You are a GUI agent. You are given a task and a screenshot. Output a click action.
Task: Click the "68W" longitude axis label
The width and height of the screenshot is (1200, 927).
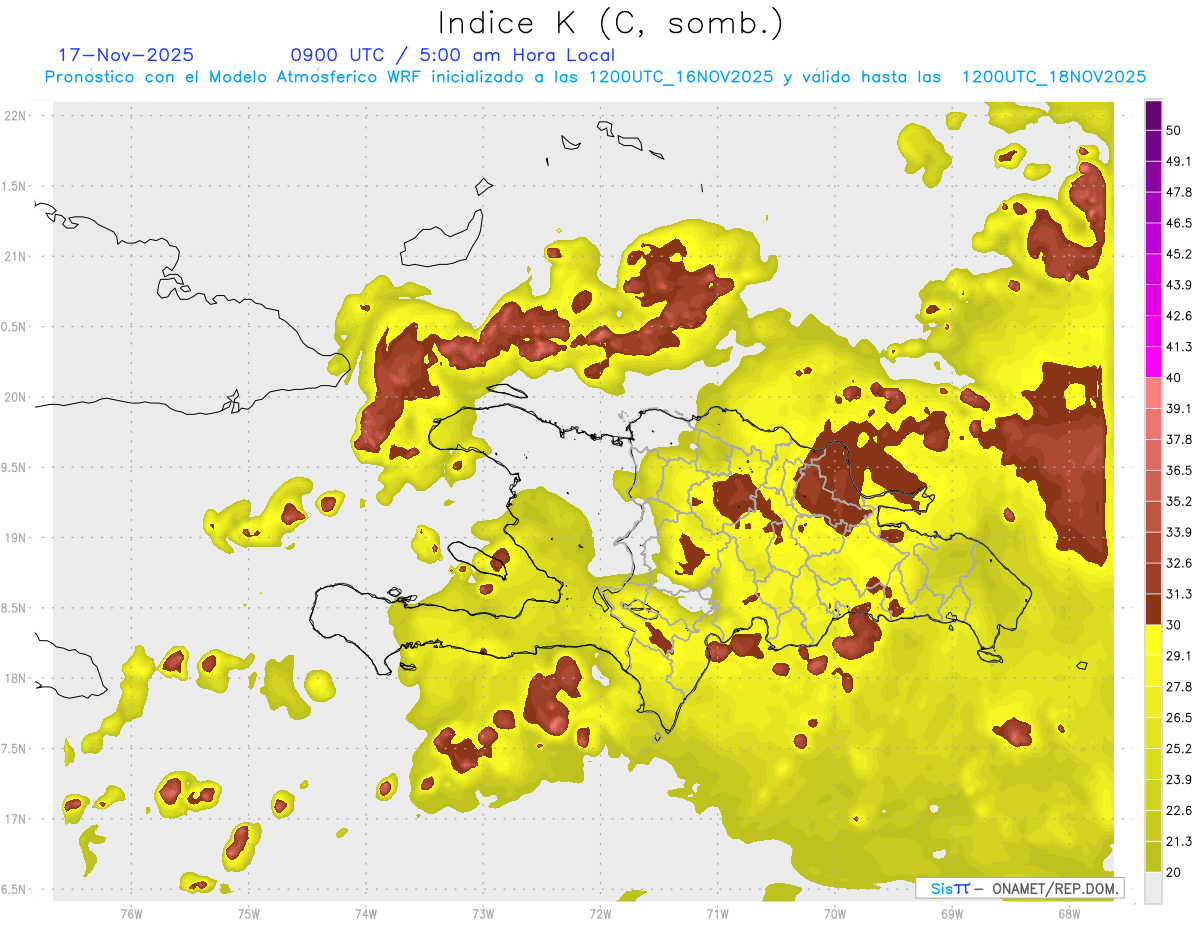point(1069,913)
